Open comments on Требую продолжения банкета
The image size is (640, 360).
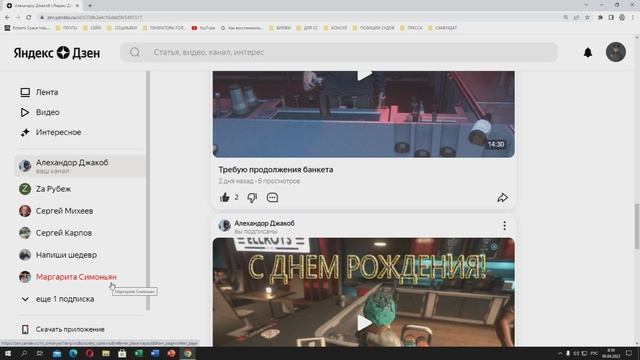click(272, 198)
